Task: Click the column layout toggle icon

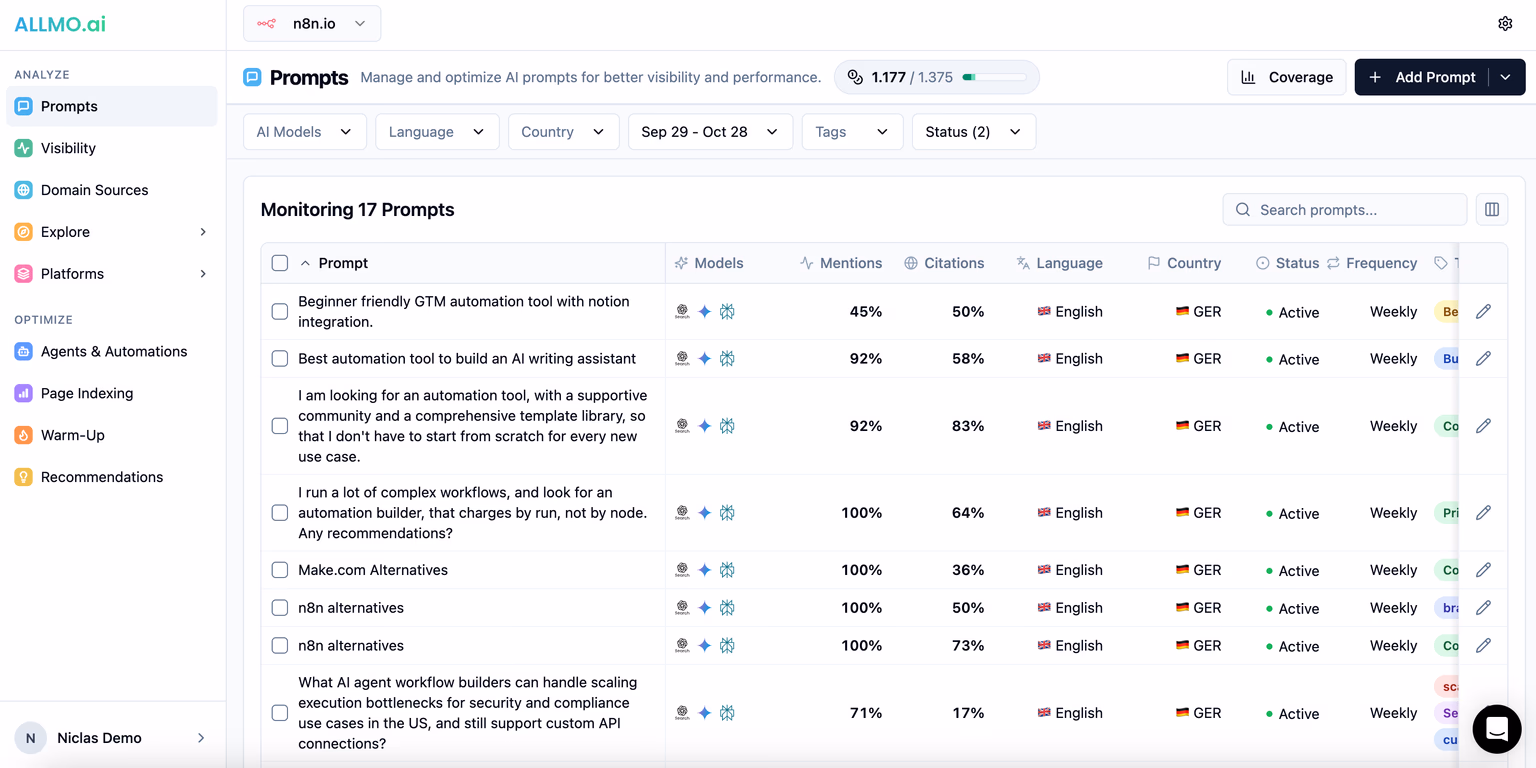Action: click(x=1492, y=210)
